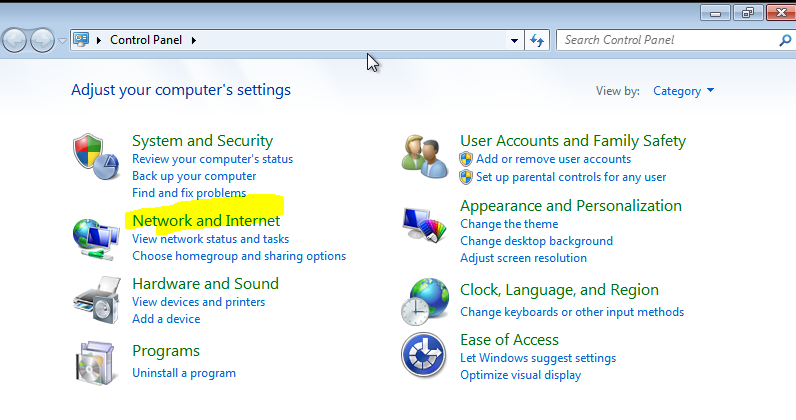Expand the address bar history dropdown

tap(514, 40)
